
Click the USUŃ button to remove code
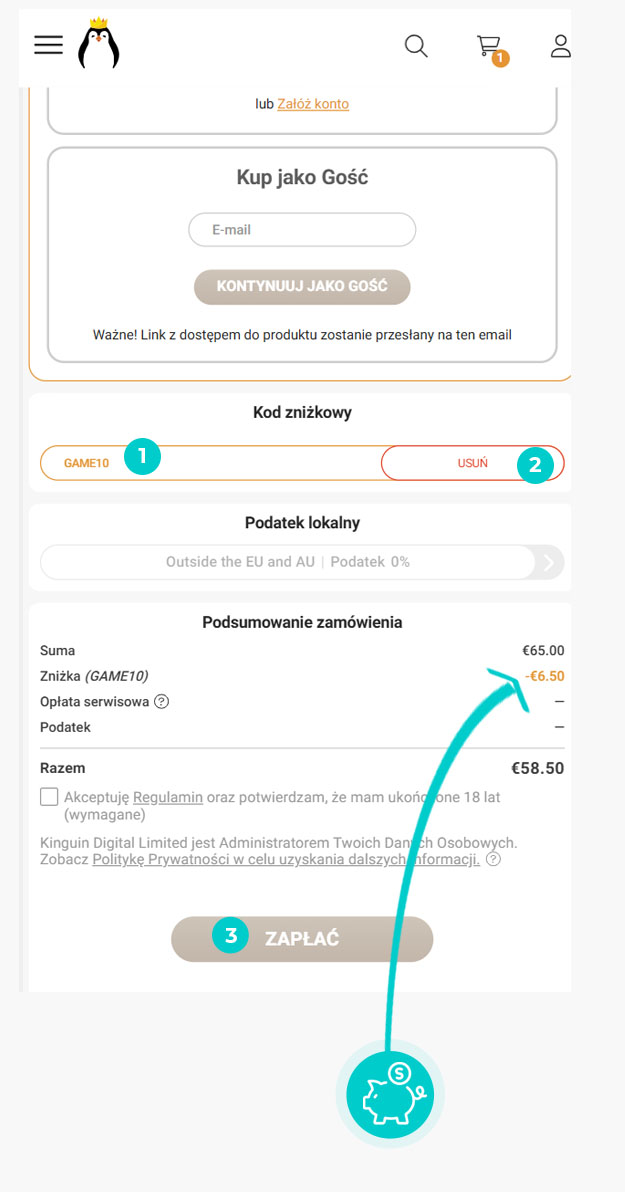(472, 463)
